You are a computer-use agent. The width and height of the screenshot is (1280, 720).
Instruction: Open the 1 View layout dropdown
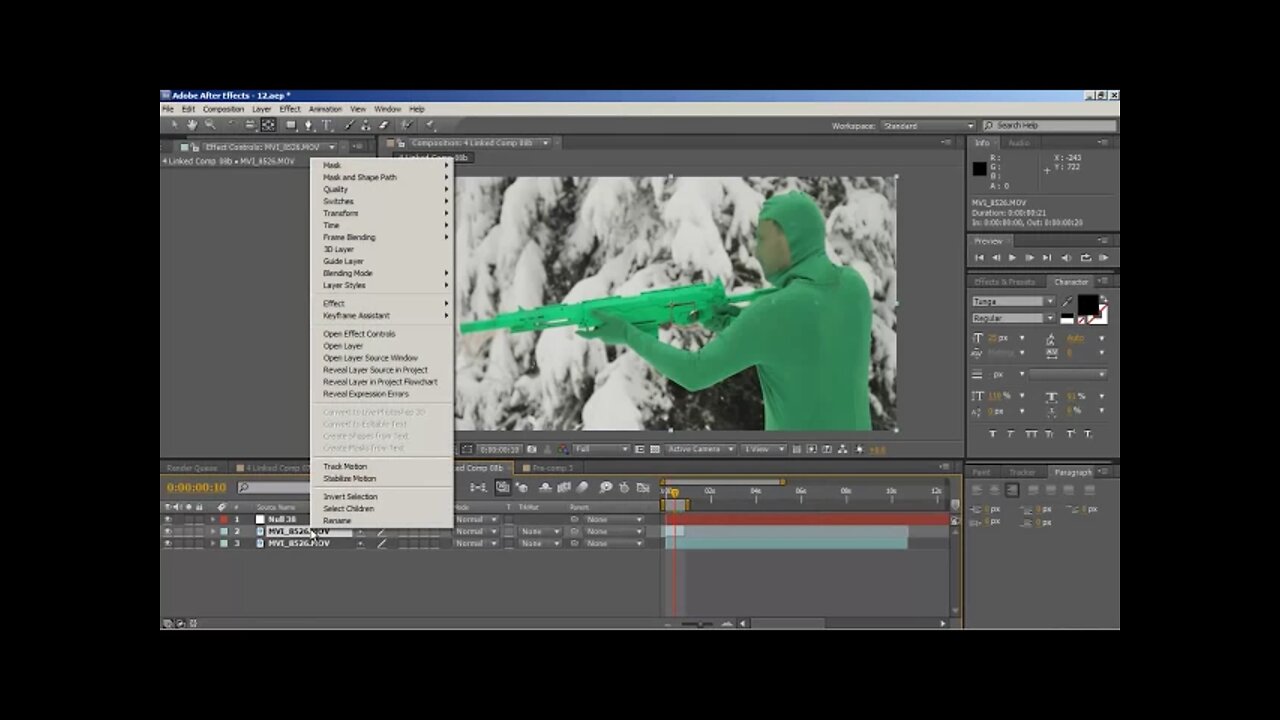[x=763, y=449]
